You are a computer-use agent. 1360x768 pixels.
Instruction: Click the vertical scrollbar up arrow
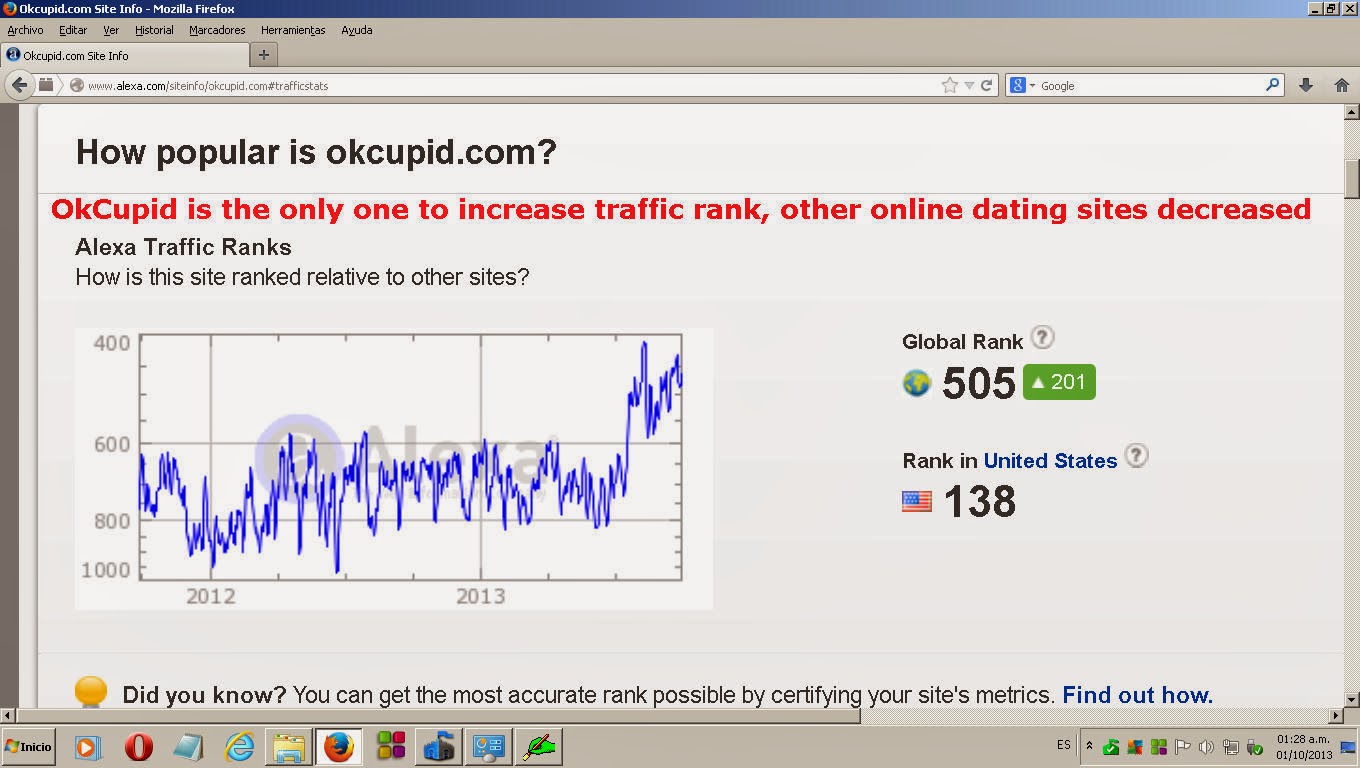tap(1351, 111)
